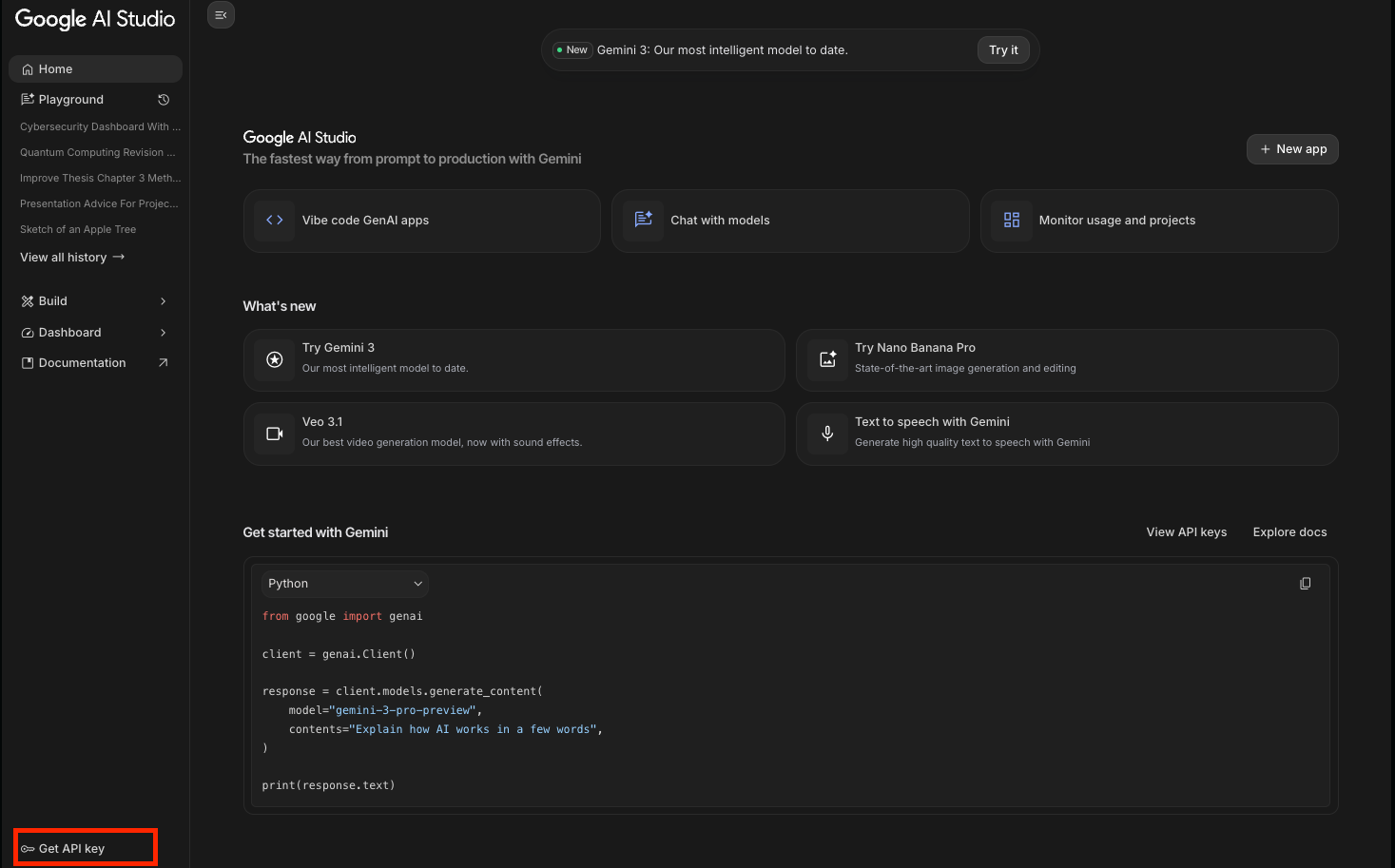The image size is (1395, 868).
Task: Open Monitor usage and projects card
Action: (x=1158, y=221)
